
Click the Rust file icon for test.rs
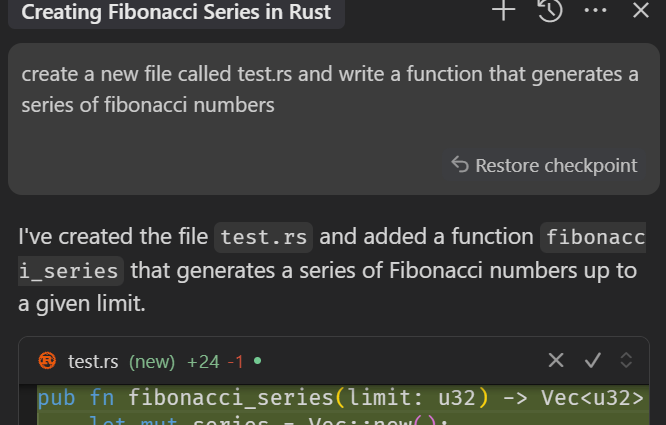(47, 360)
